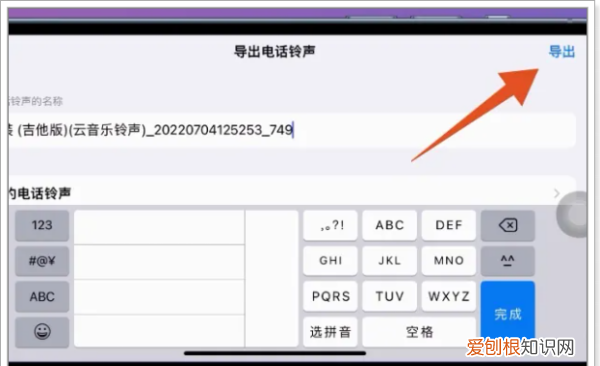Hit the backspace delete icon key

pos(508,225)
